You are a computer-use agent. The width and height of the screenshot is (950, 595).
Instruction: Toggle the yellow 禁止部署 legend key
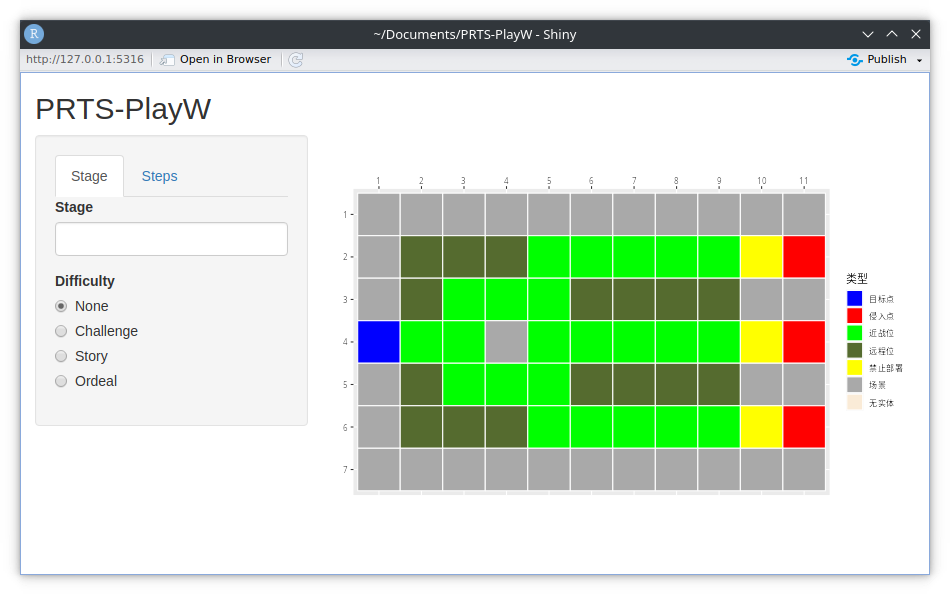coord(852,367)
